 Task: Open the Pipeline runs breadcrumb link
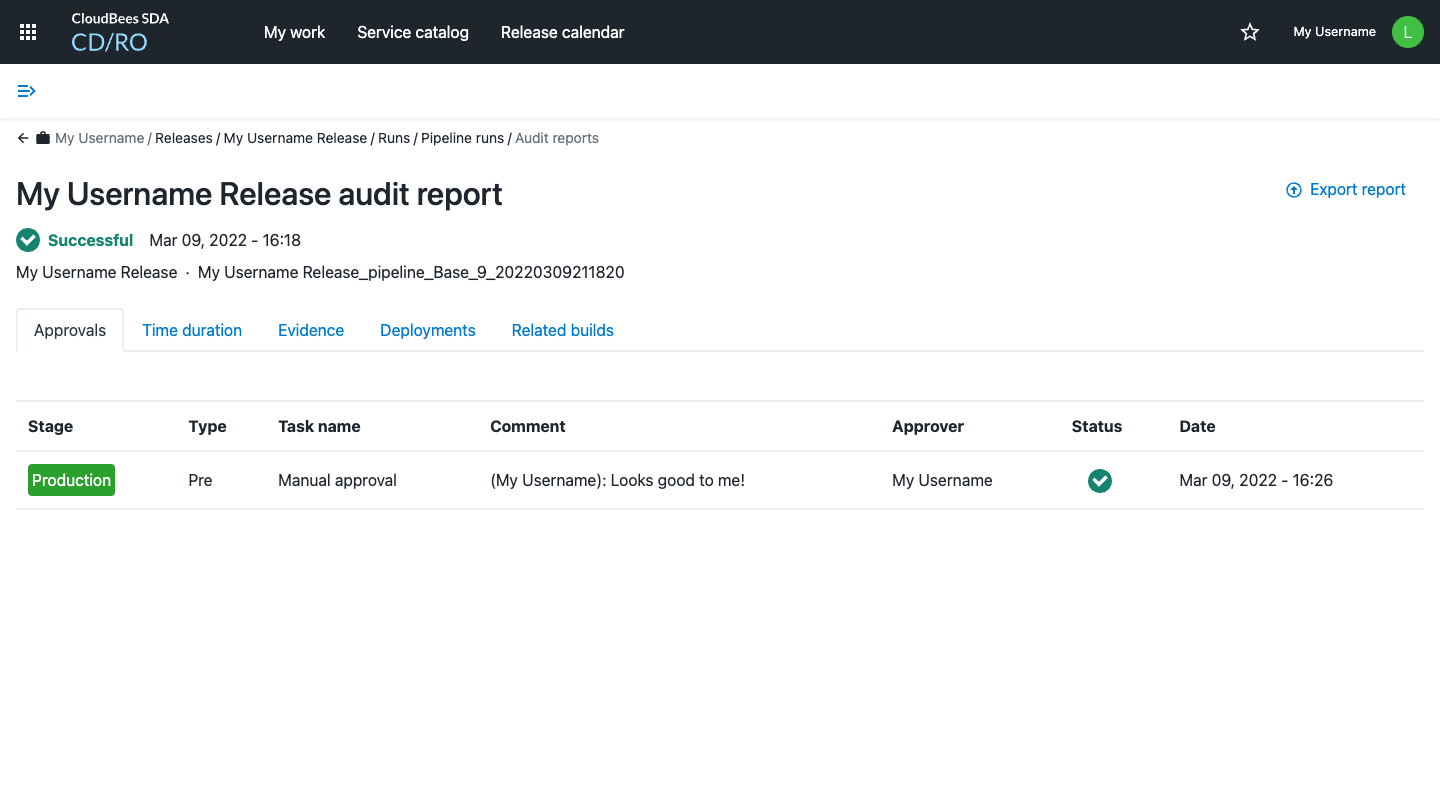pos(462,138)
